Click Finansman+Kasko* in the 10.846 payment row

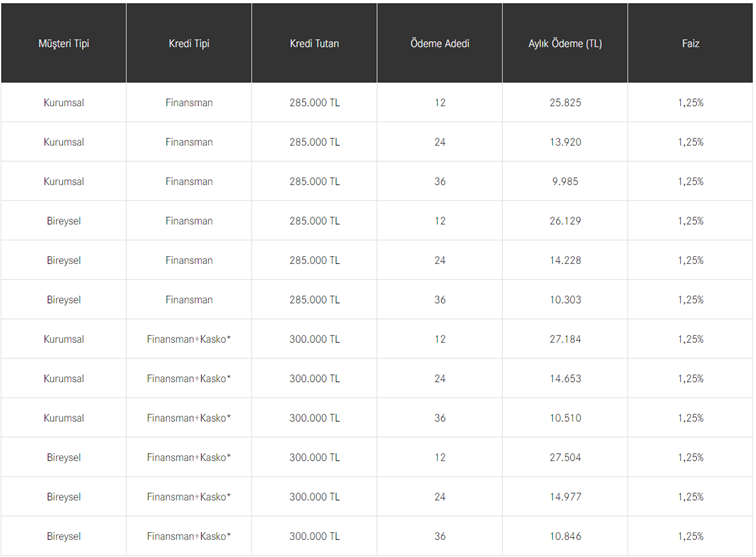189,537
